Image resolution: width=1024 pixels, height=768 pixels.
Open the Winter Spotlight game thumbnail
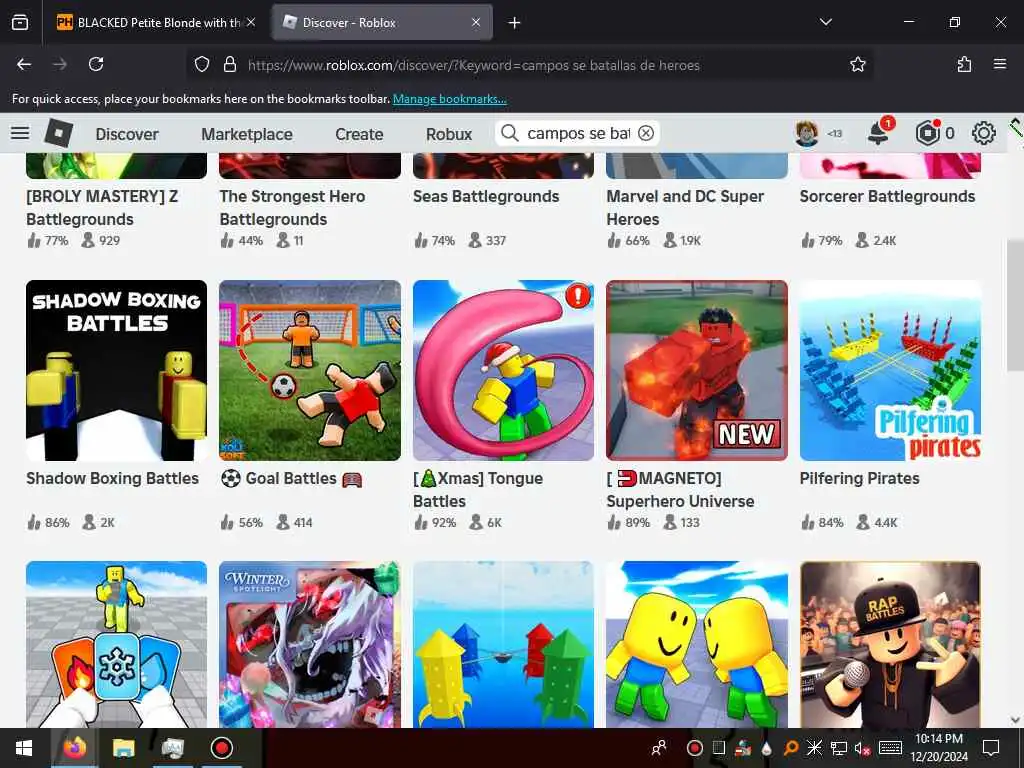(310, 645)
